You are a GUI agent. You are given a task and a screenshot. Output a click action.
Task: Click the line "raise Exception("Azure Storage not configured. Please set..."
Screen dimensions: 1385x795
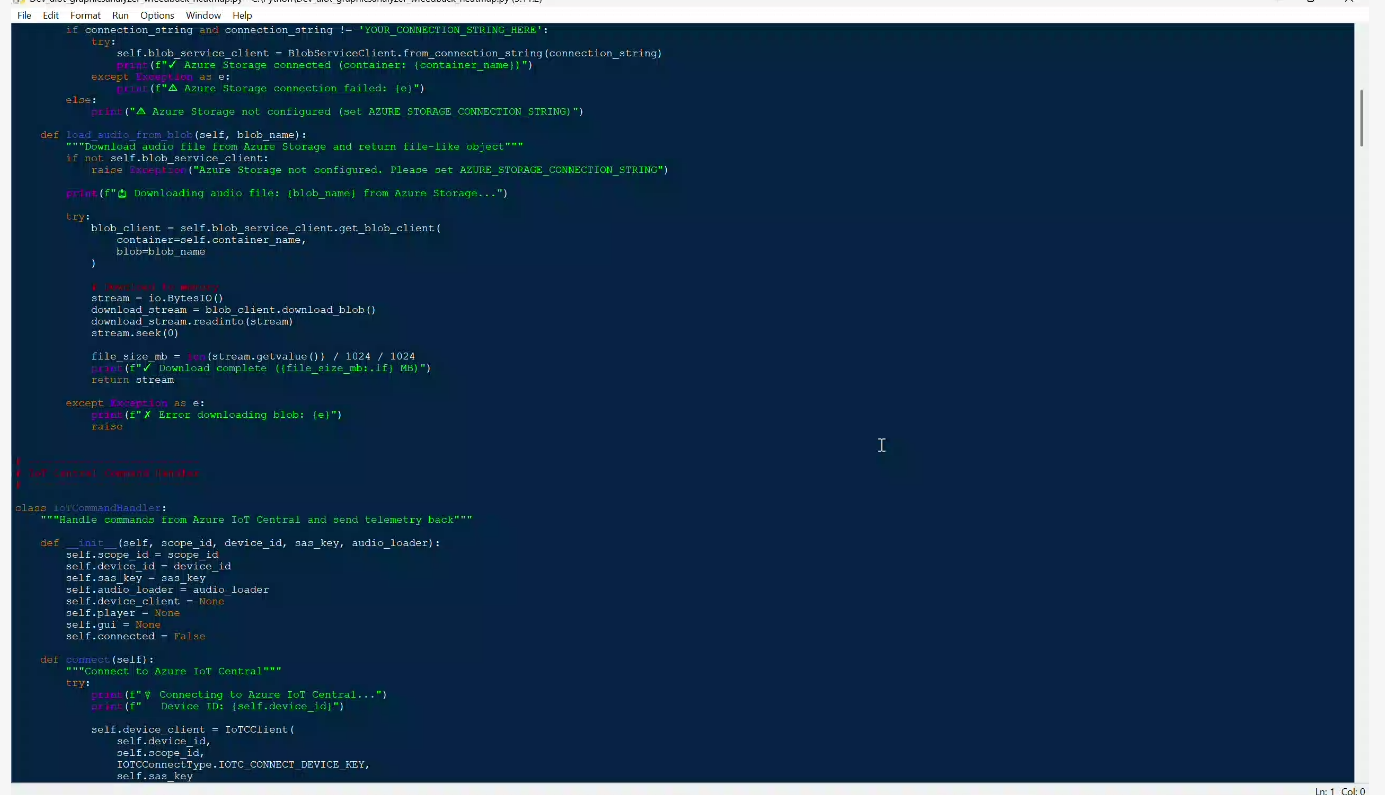coord(379,170)
